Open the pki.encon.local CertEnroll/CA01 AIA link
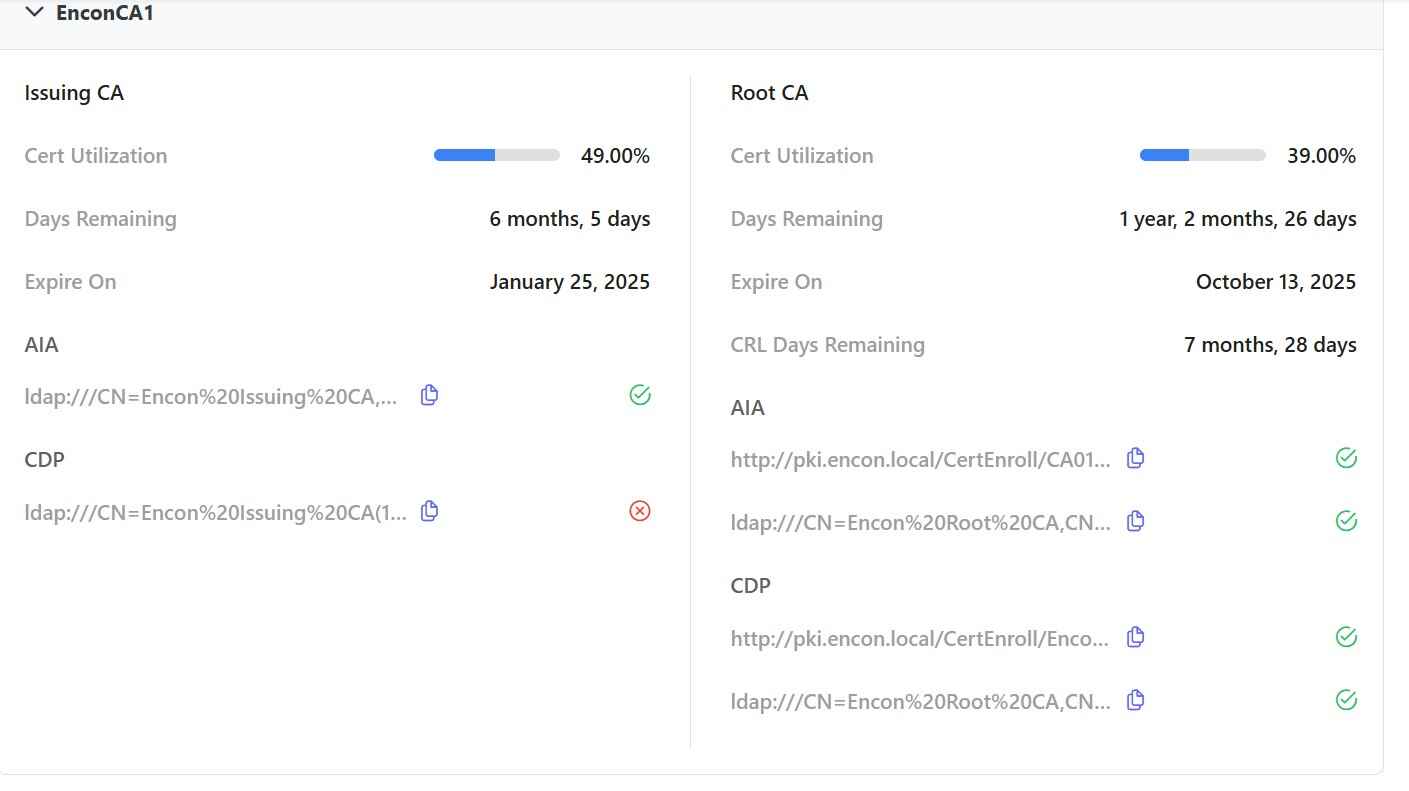This screenshot has width=1409, height=791. [920, 460]
